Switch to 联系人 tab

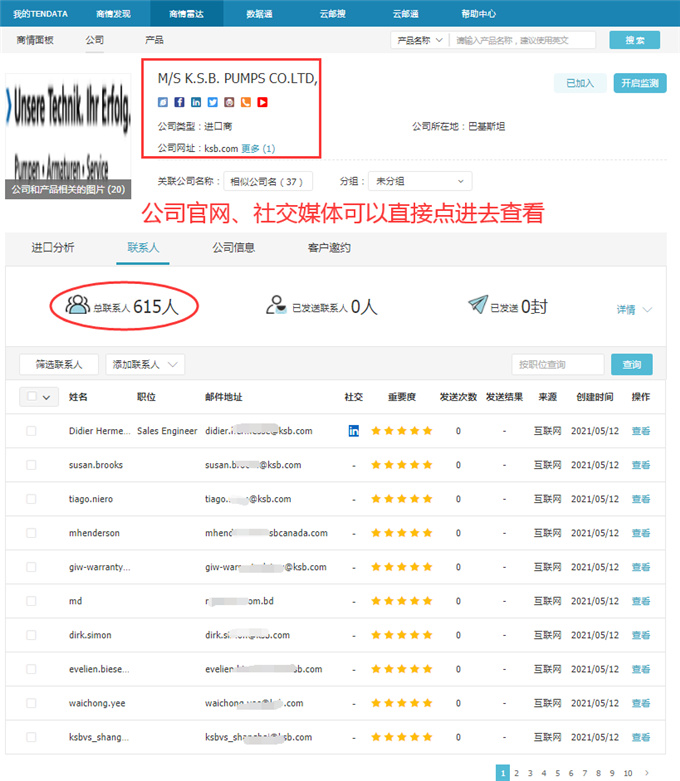pyautogui.click(x=143, y=248)
